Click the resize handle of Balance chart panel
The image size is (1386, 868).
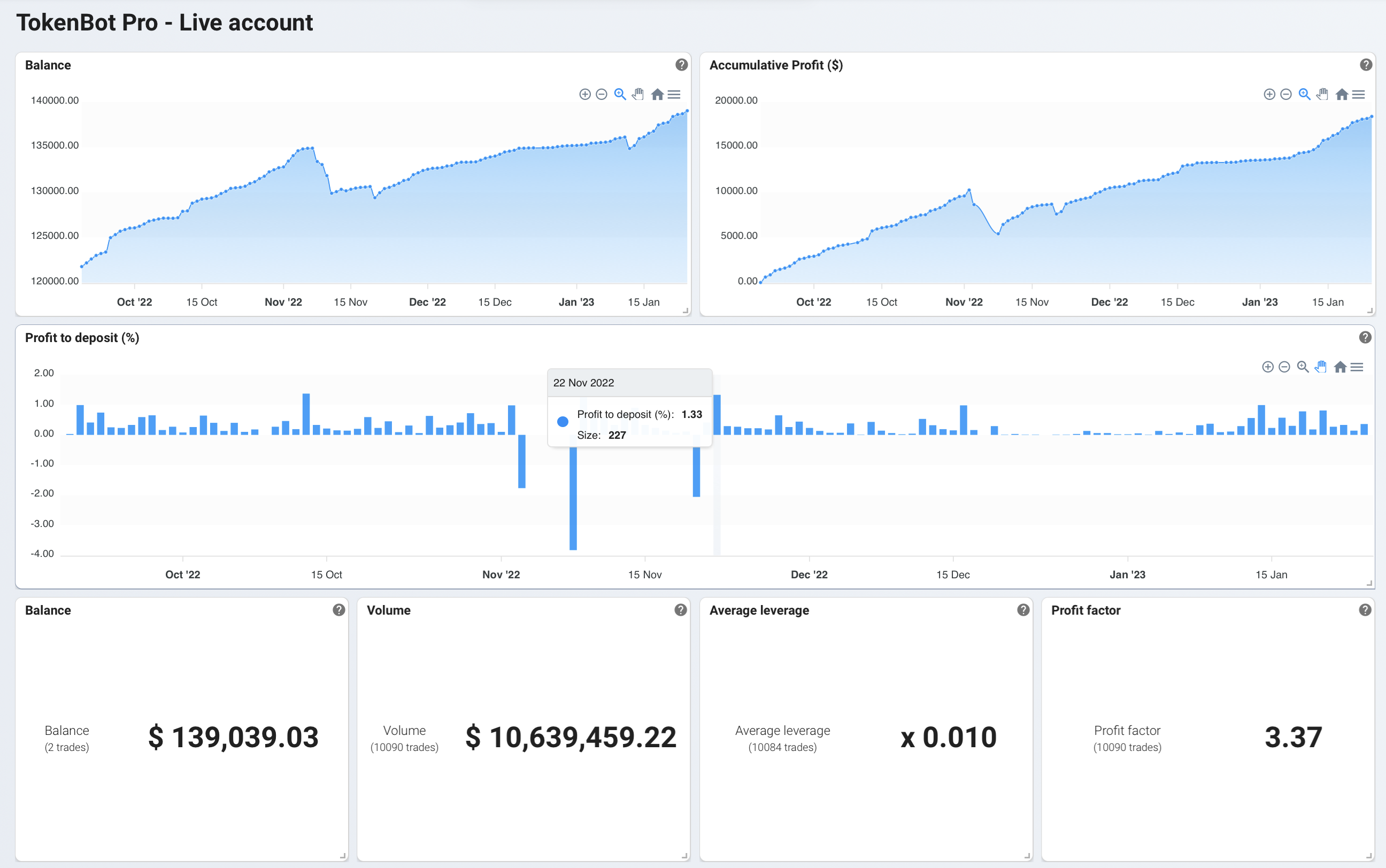[686, 311]
